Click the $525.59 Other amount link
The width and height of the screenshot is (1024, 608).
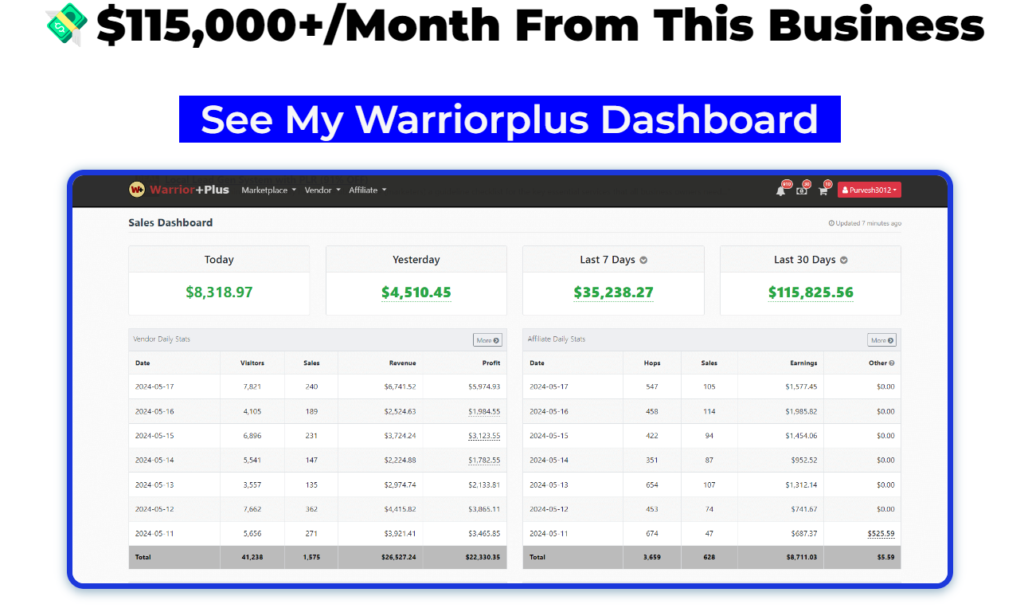coord(881,534)
